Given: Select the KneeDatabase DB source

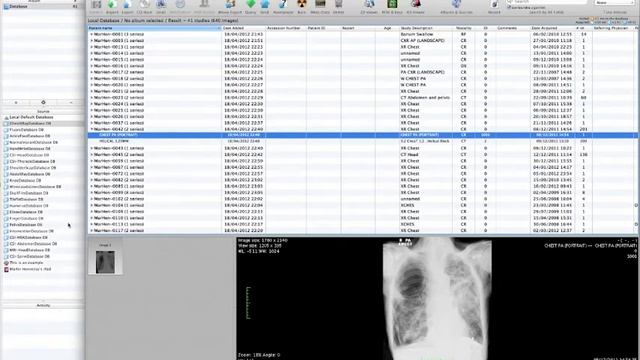Looking at the screenshot, I should coord(25,180).
